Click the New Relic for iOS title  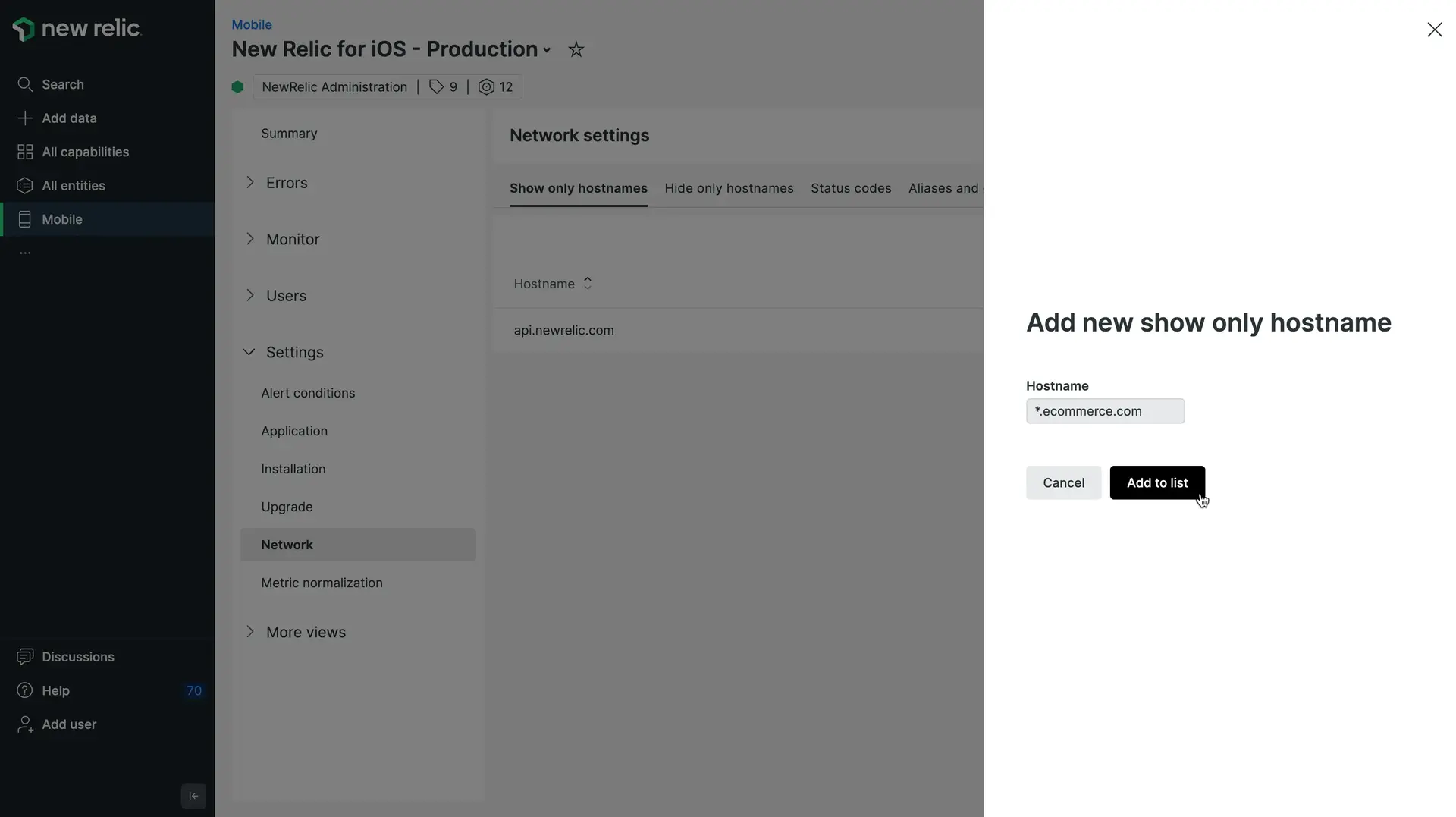click(x=384, y=49)
